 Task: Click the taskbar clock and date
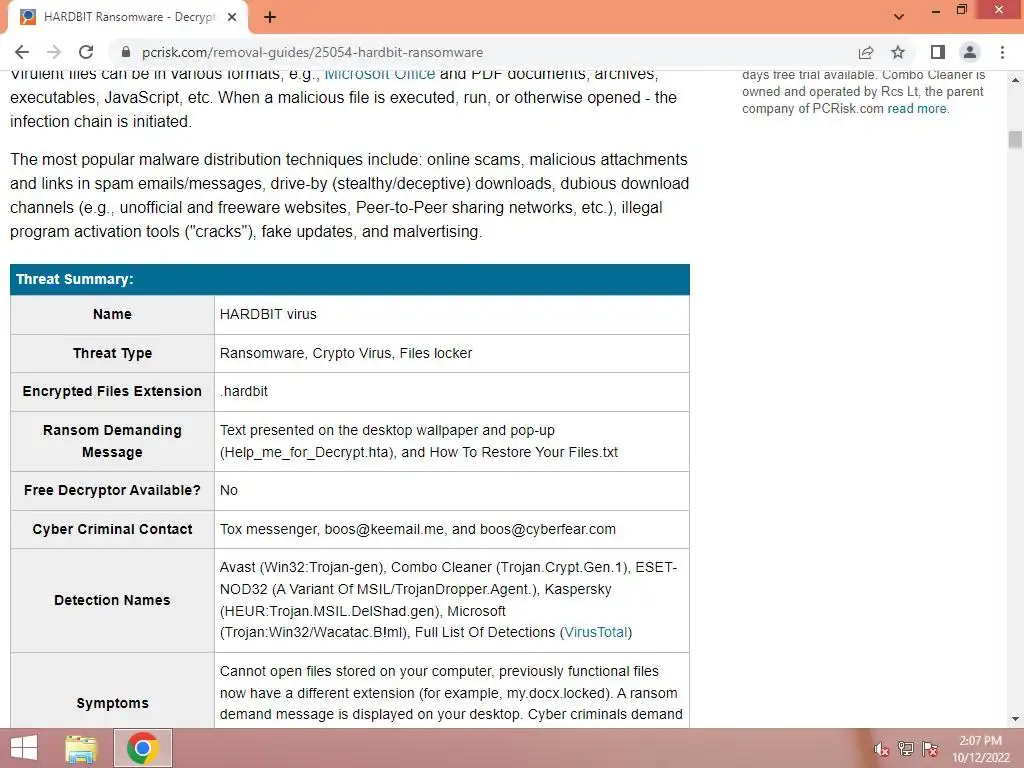pos(981,749)
